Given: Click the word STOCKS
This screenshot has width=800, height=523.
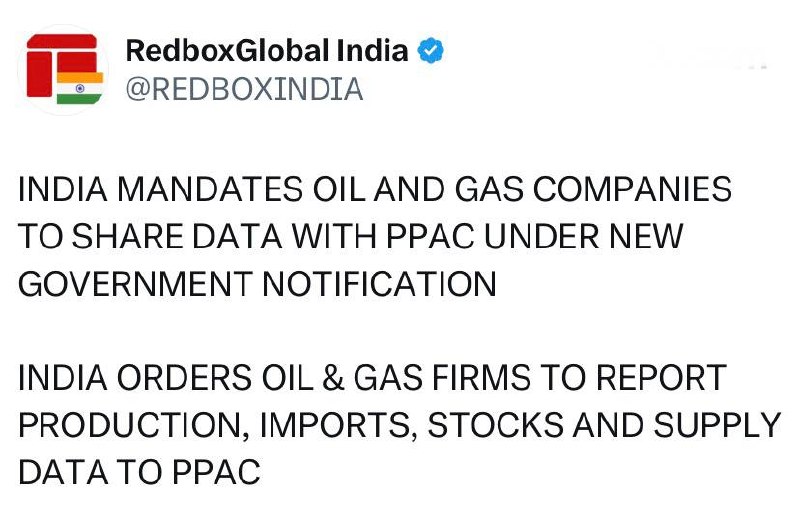Looking at the screenshot, I should tap(495, 426).
